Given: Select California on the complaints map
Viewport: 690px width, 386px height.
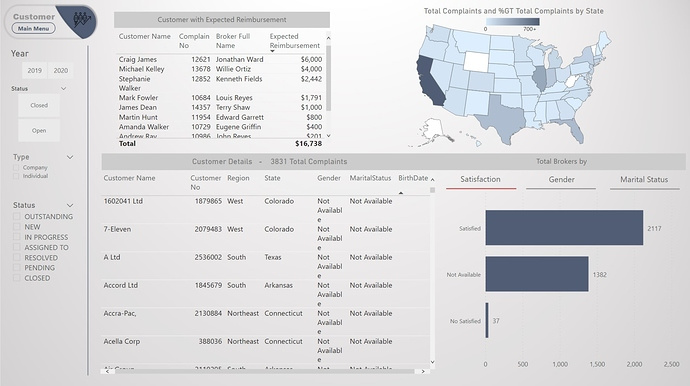Looking at the screenshot, I should coord(430,82).
